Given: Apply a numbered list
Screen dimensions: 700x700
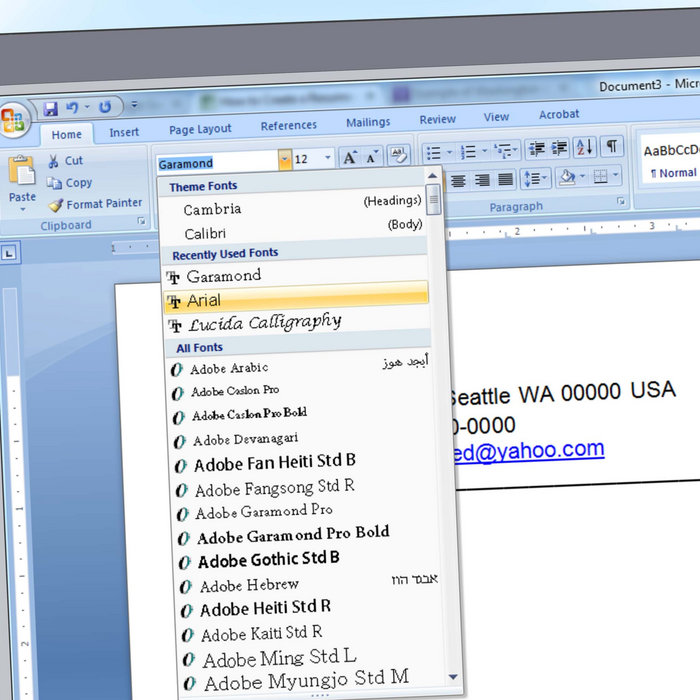Looking at the screenshot, I should 468,151.
